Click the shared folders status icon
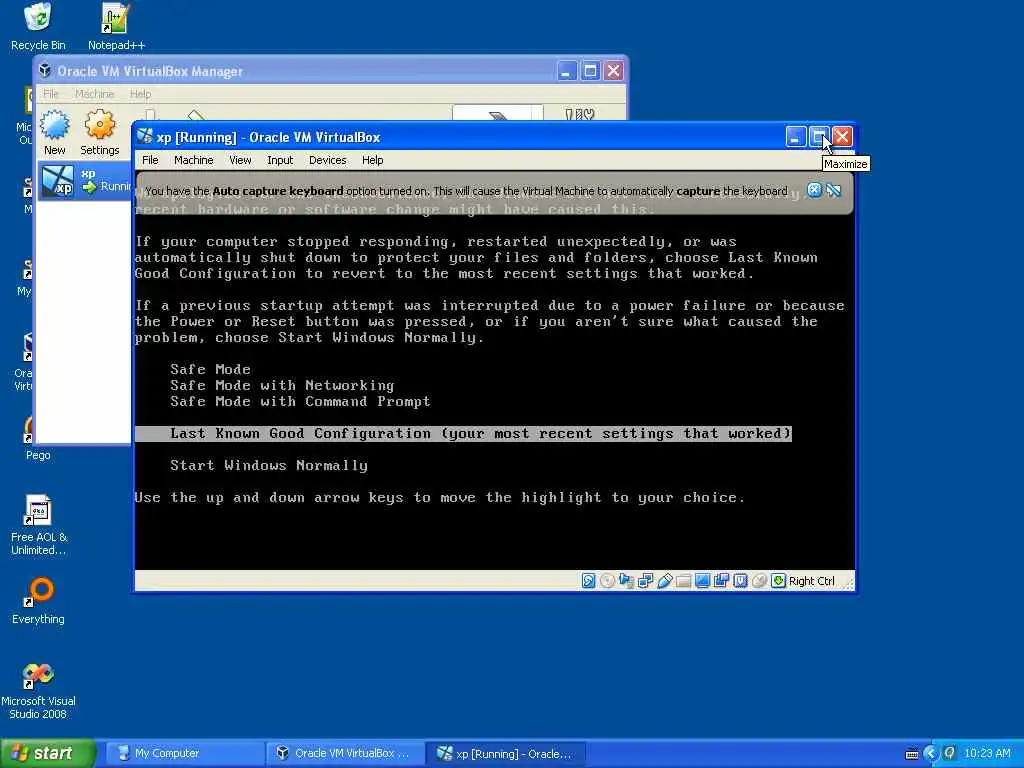The image size is (1024, 768). point(683,581)
